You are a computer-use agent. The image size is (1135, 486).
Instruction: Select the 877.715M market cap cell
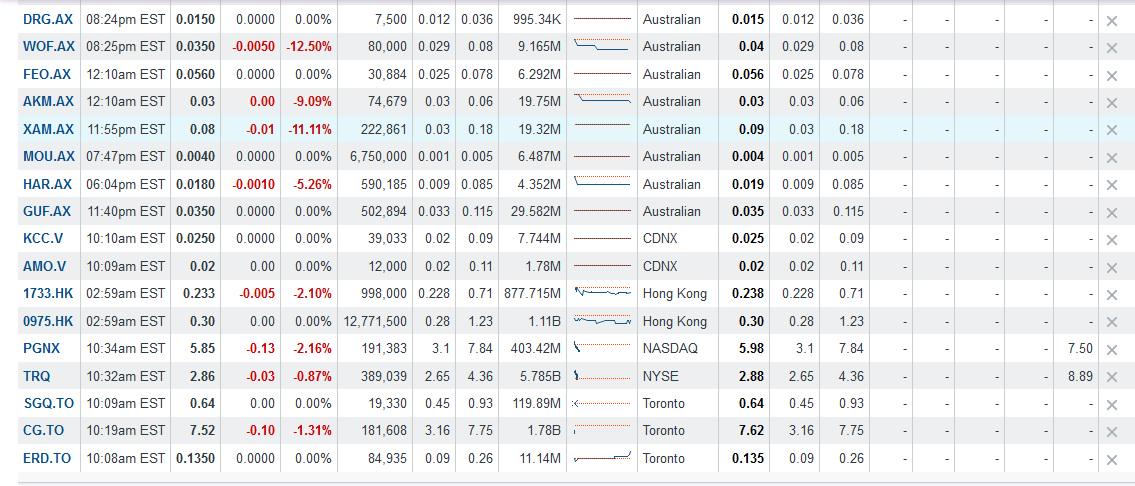pos(532,293)
